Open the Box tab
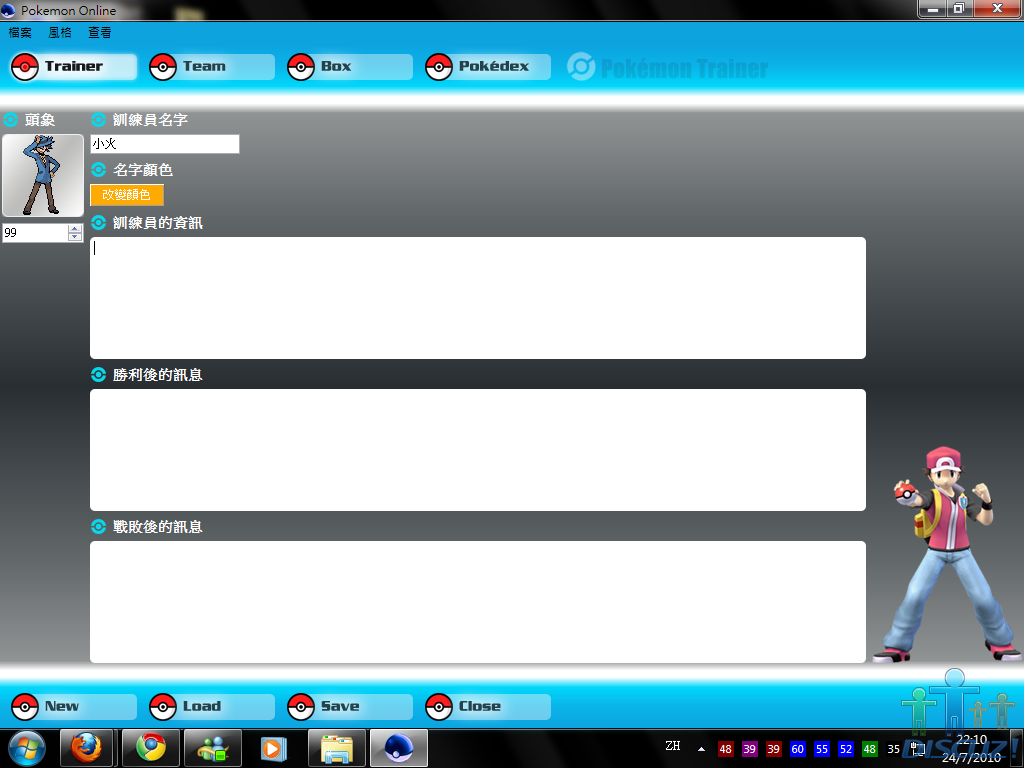 coord(349,67)
